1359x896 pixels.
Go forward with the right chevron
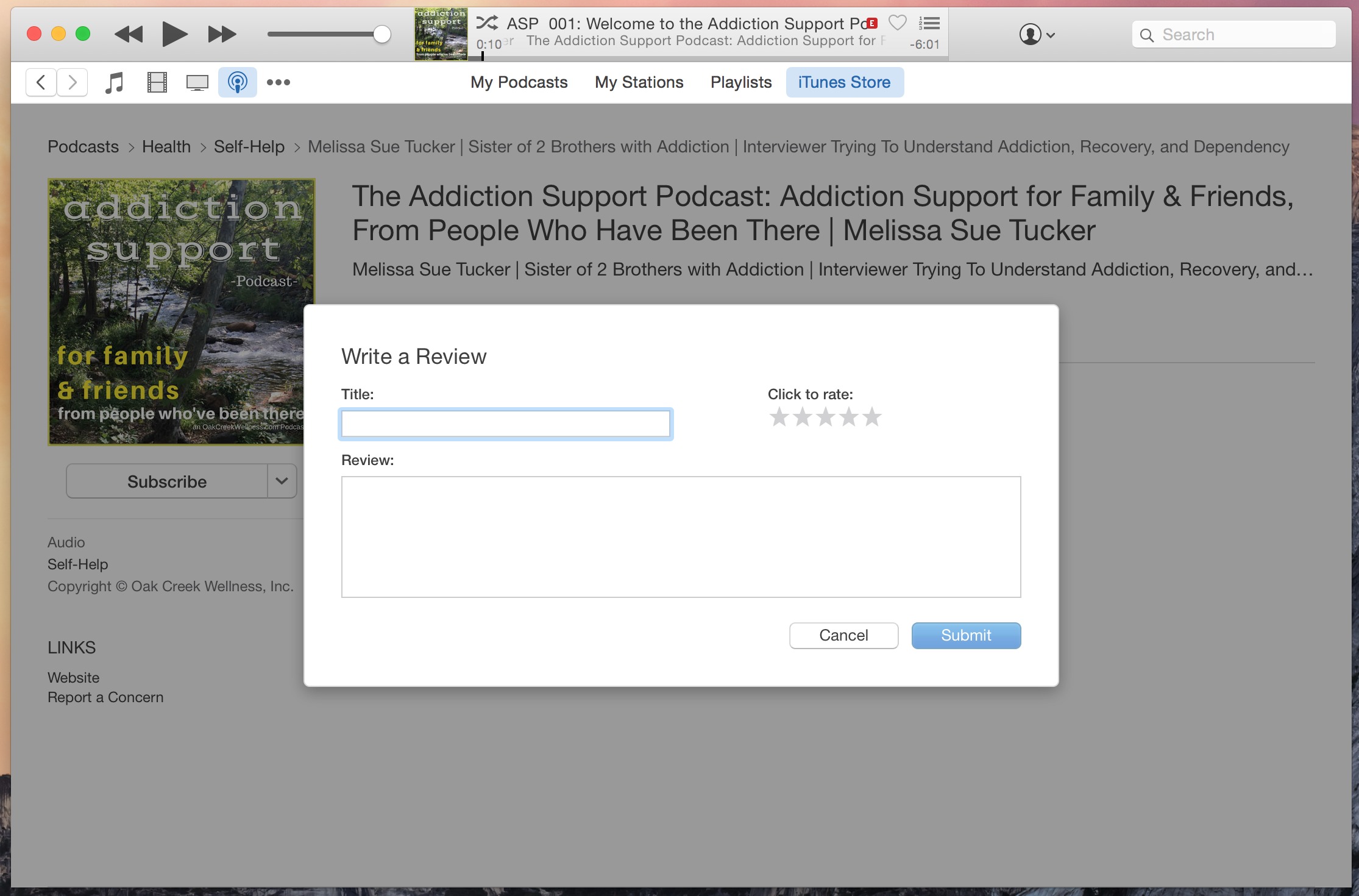click(x=73, y=82)
